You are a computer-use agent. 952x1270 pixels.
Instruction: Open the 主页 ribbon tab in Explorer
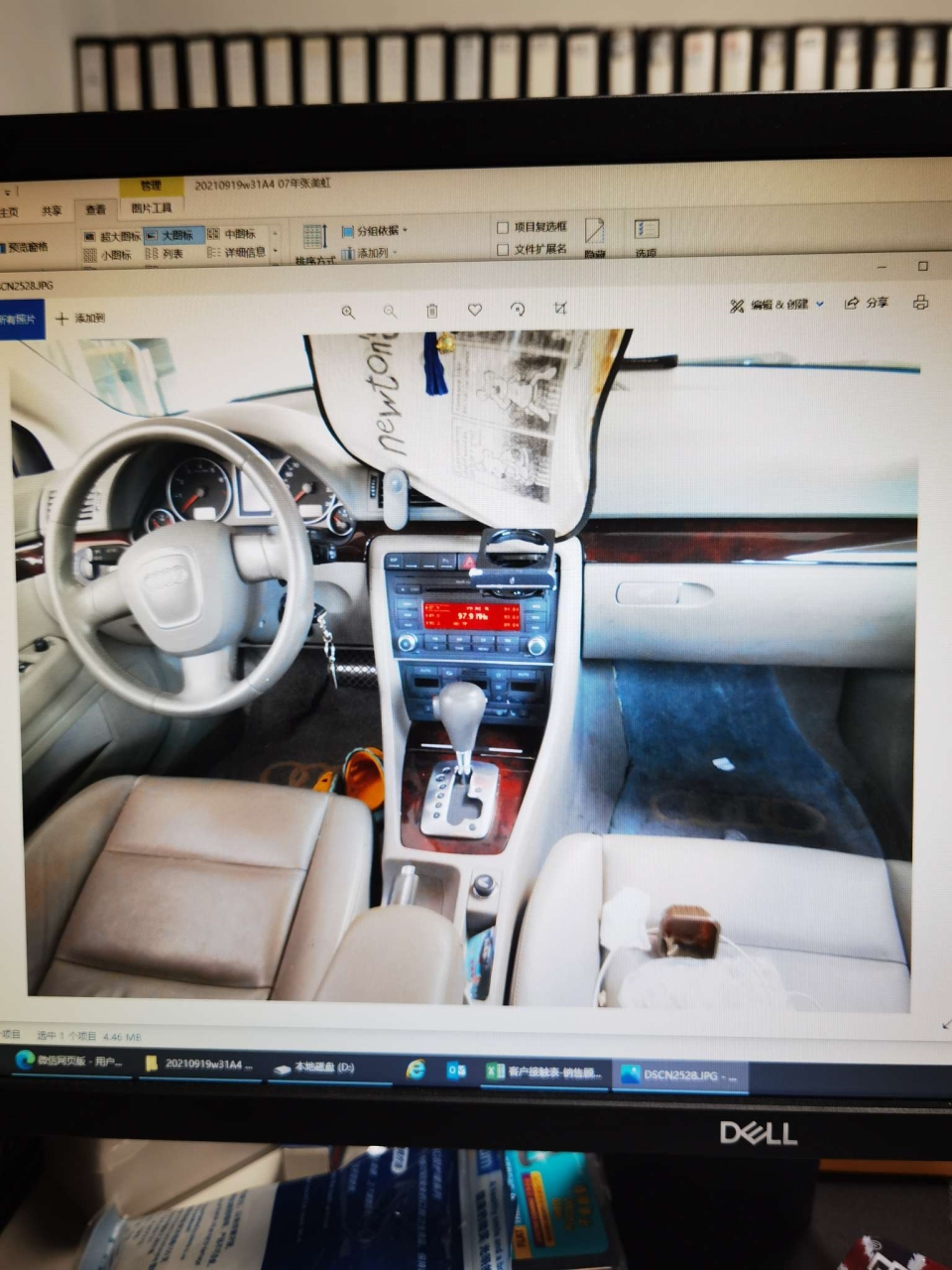(x=9, y=211)
